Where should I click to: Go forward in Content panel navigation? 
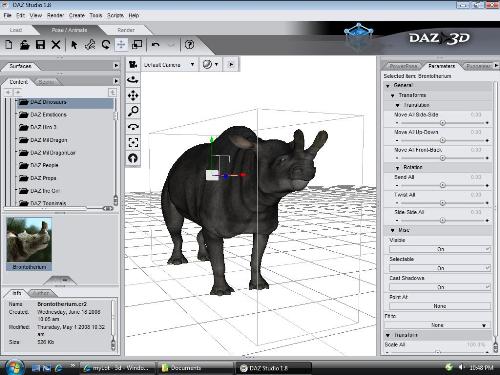click(17, 92)
